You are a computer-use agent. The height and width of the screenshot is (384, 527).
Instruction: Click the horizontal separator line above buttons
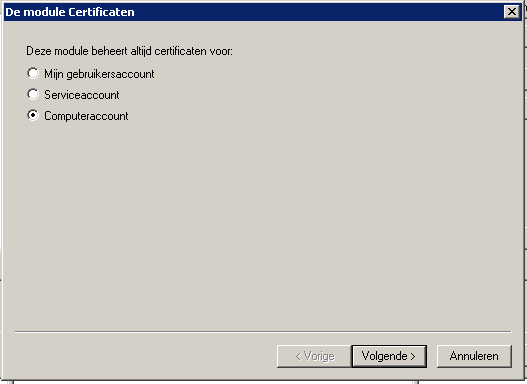(263, 332)
